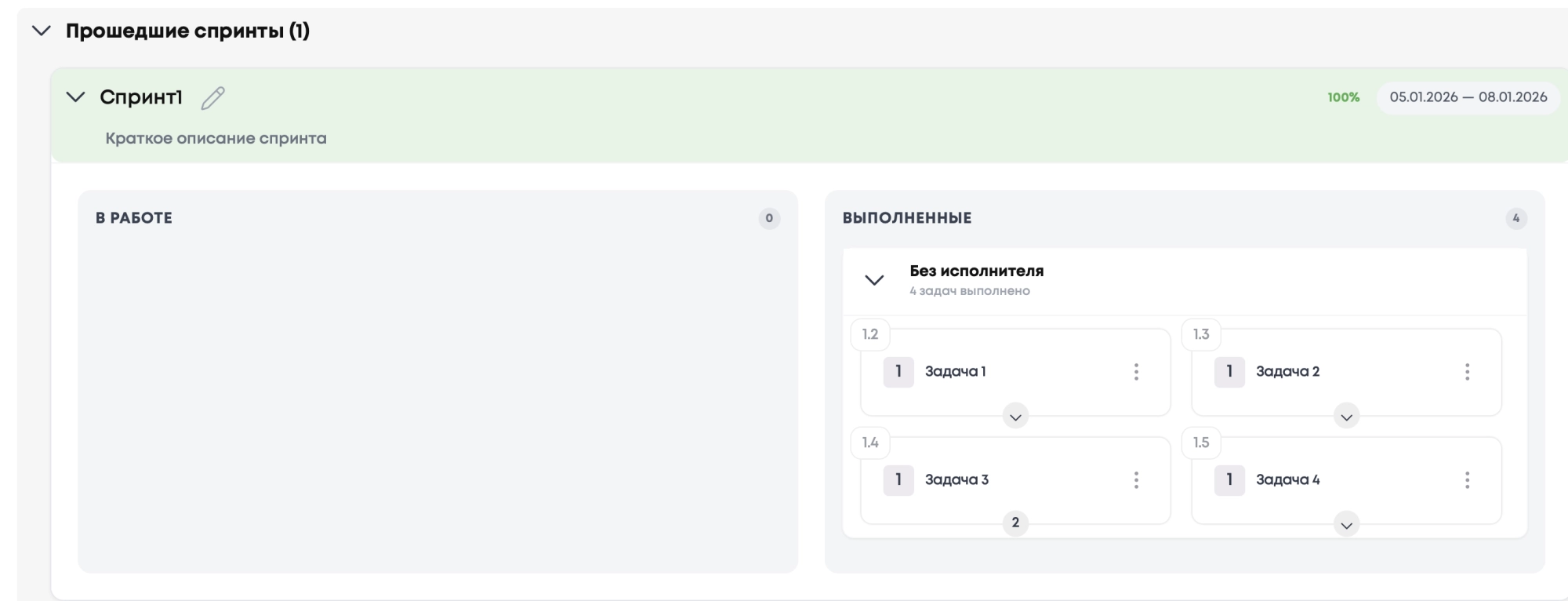The width and height of the screenshot is (1568, 601).
Task: Click the subtask count badge under Задача 3
Action: click(1015, 523)
